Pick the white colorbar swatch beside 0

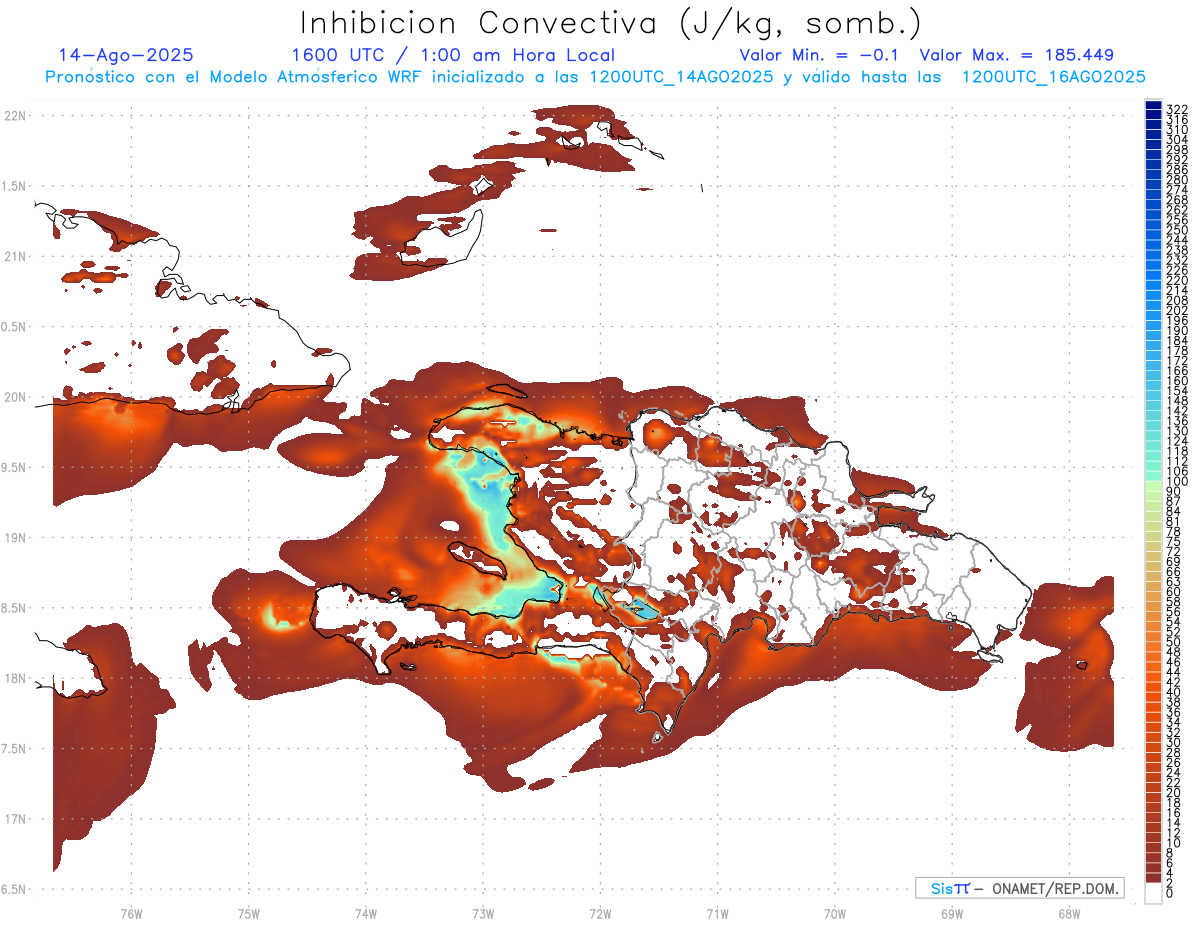[x=1153, y=893]
